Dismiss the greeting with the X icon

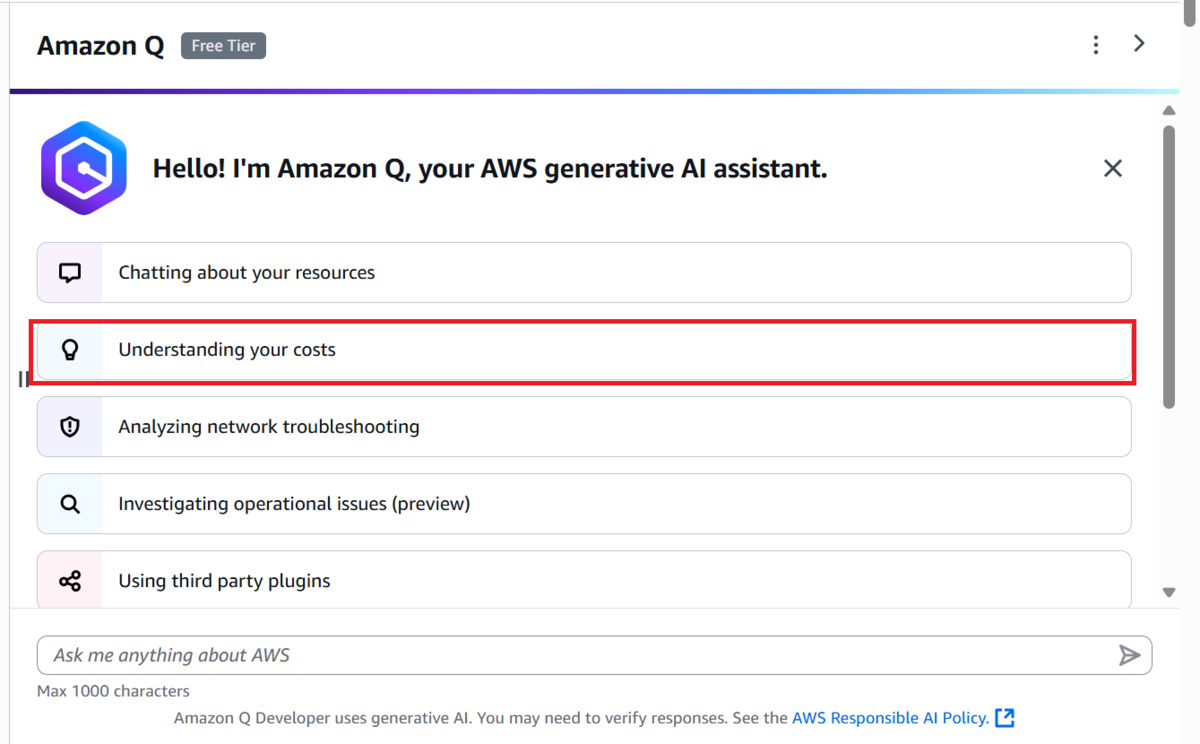1113,168
